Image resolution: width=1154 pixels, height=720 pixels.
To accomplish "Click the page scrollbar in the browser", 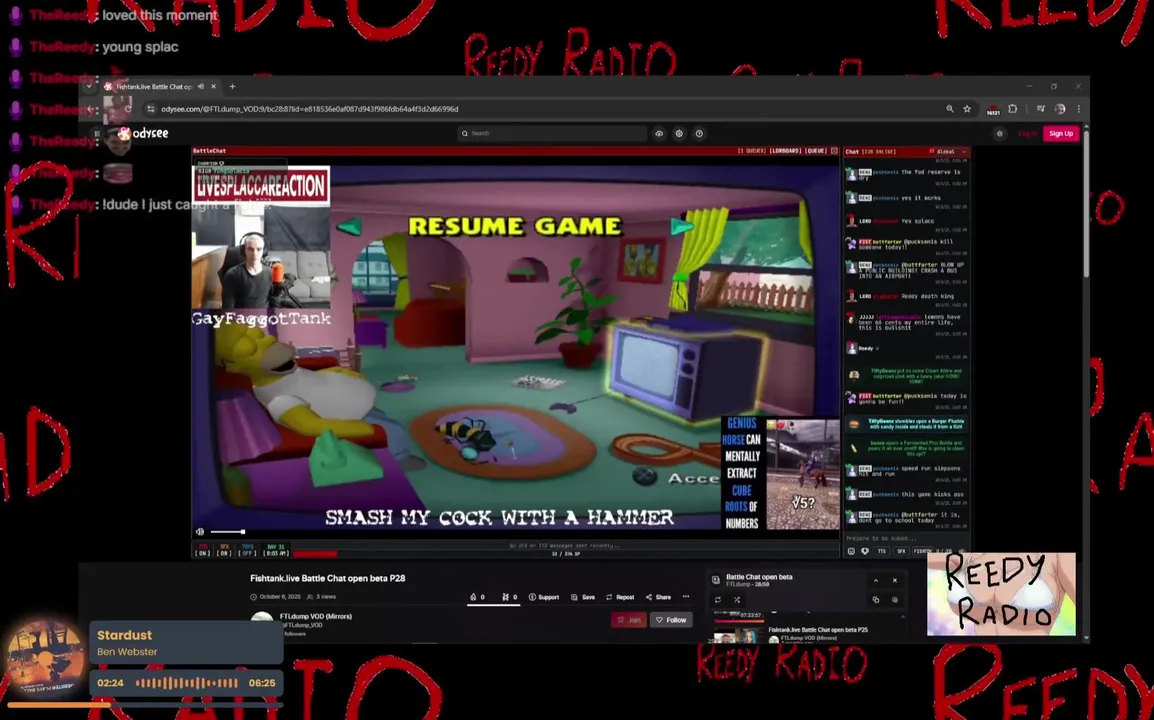I will [1086, 202].
